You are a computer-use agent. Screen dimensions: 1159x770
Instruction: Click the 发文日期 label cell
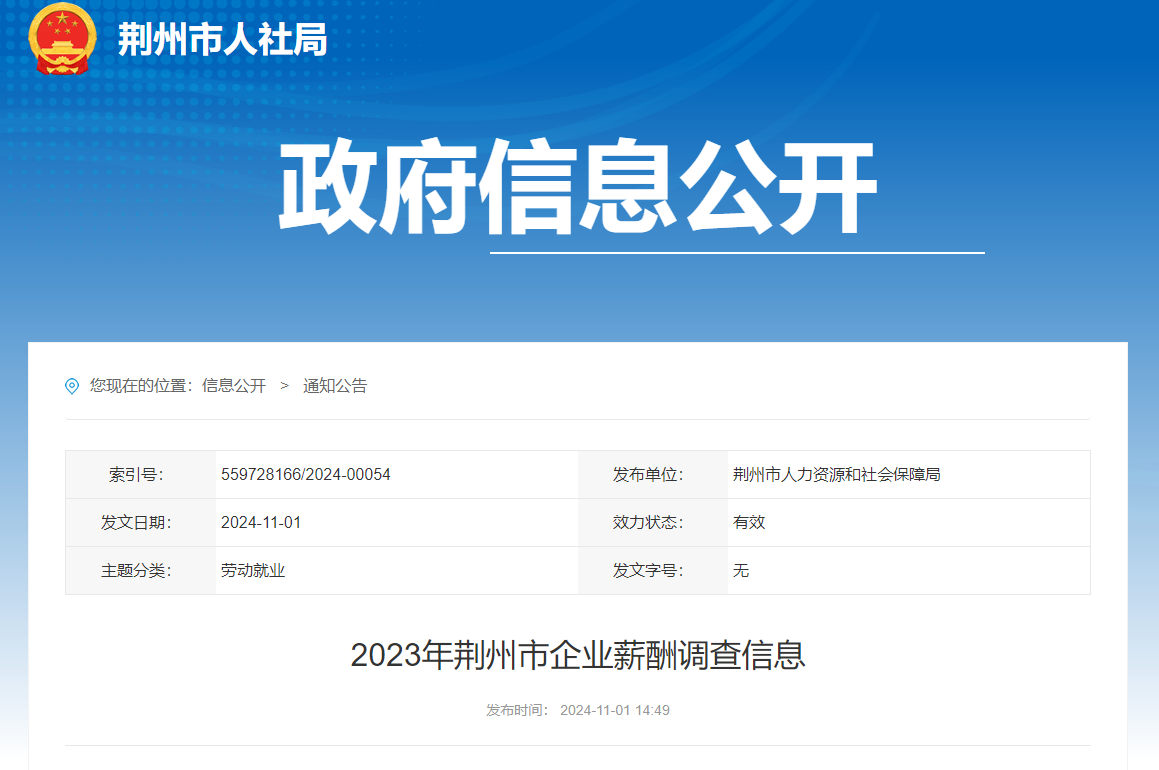pyautogui.click(x=140, y=522)
